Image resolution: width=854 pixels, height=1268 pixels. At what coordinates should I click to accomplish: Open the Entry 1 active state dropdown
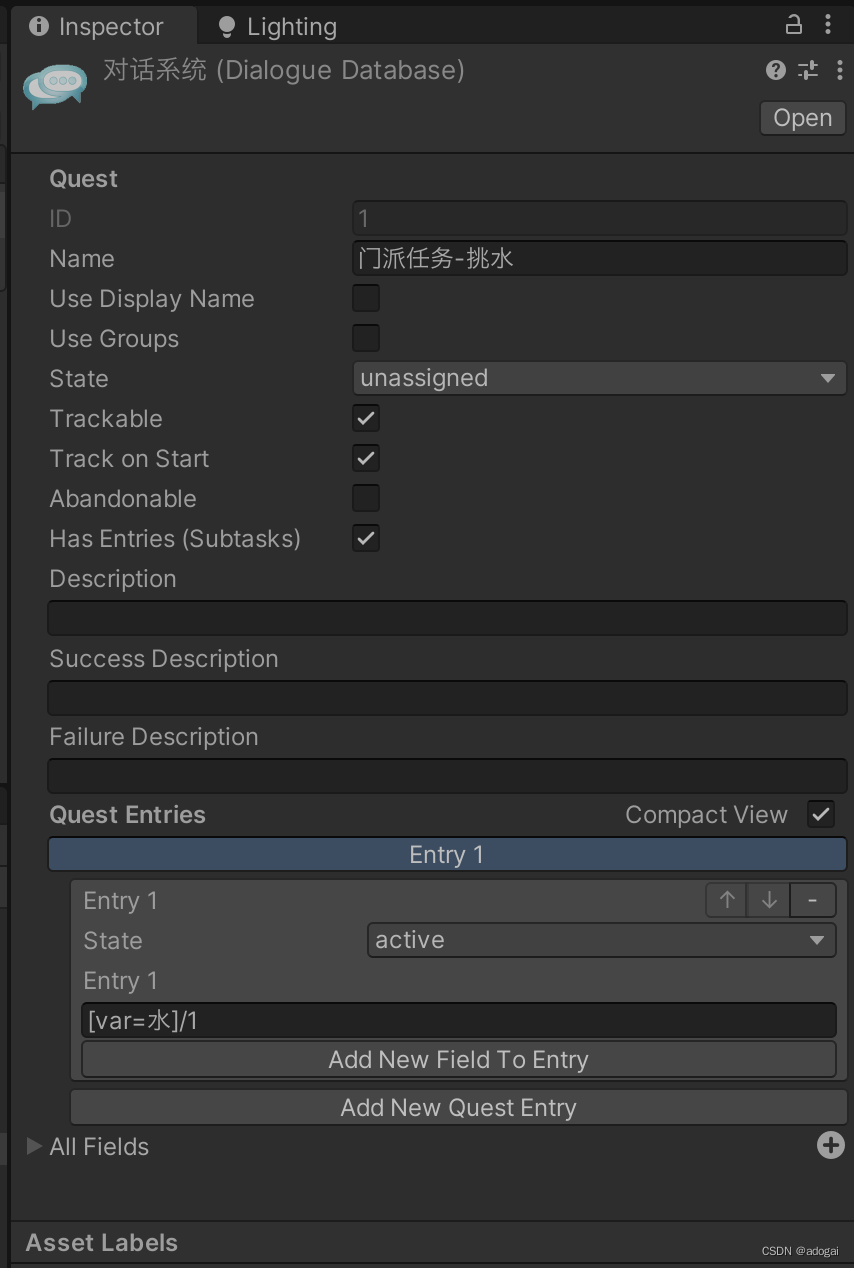click(x=601, y=940)
